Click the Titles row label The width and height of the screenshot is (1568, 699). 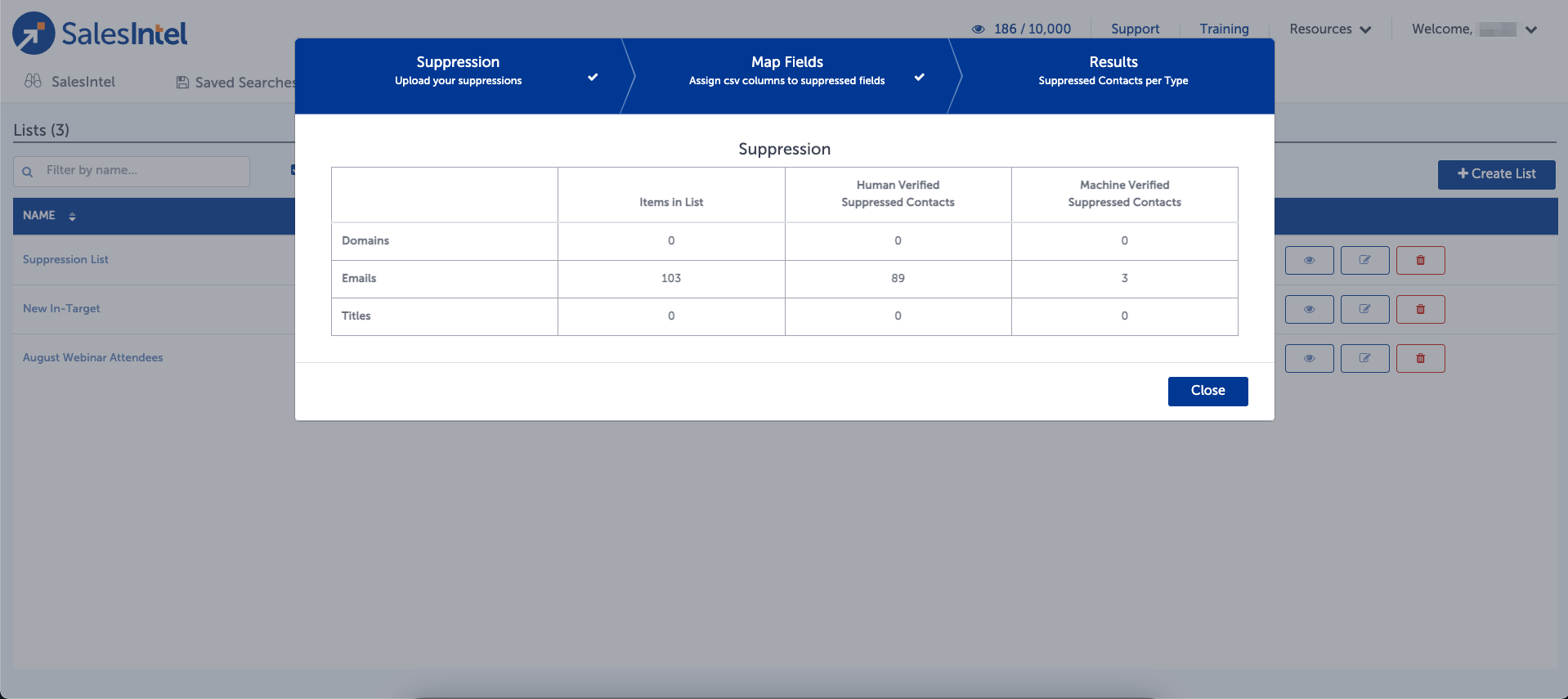point(356,316)
